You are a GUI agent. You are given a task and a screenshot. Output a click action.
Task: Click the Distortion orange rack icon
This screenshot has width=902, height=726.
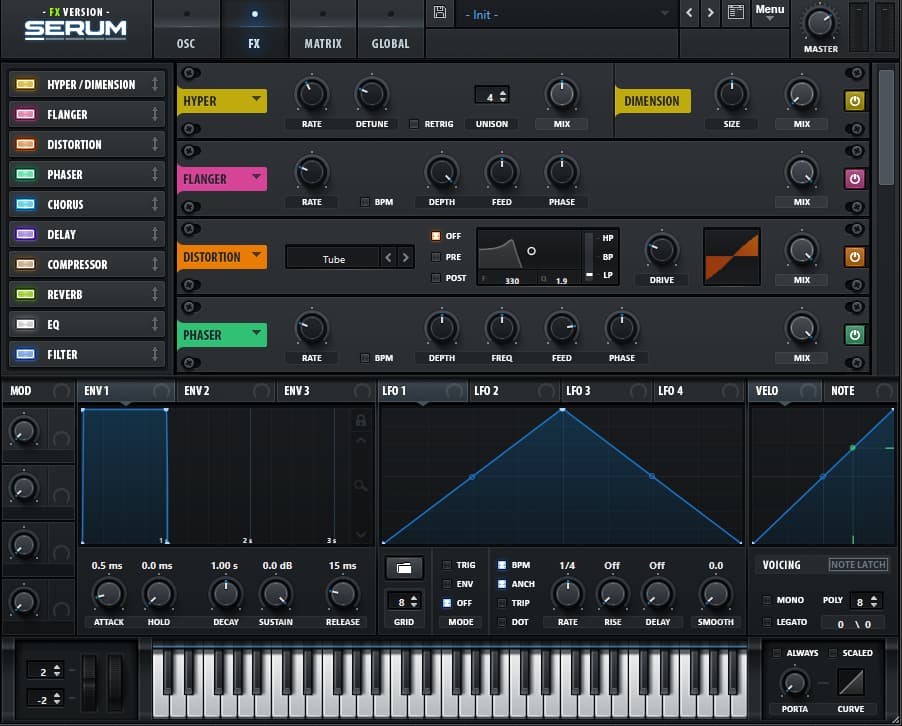pos(25,144)
